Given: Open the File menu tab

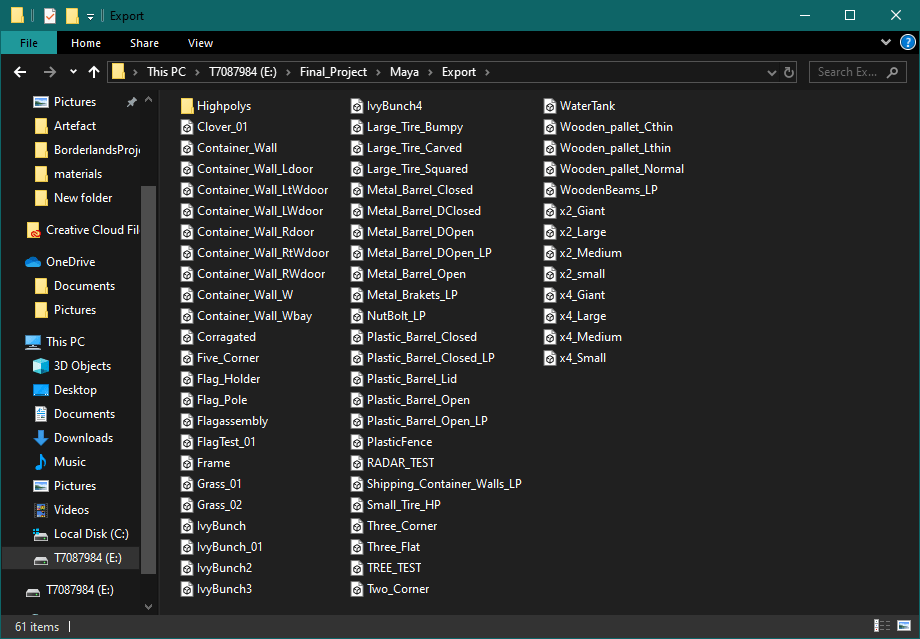Looking at the screenshot, I should (29, 43).
